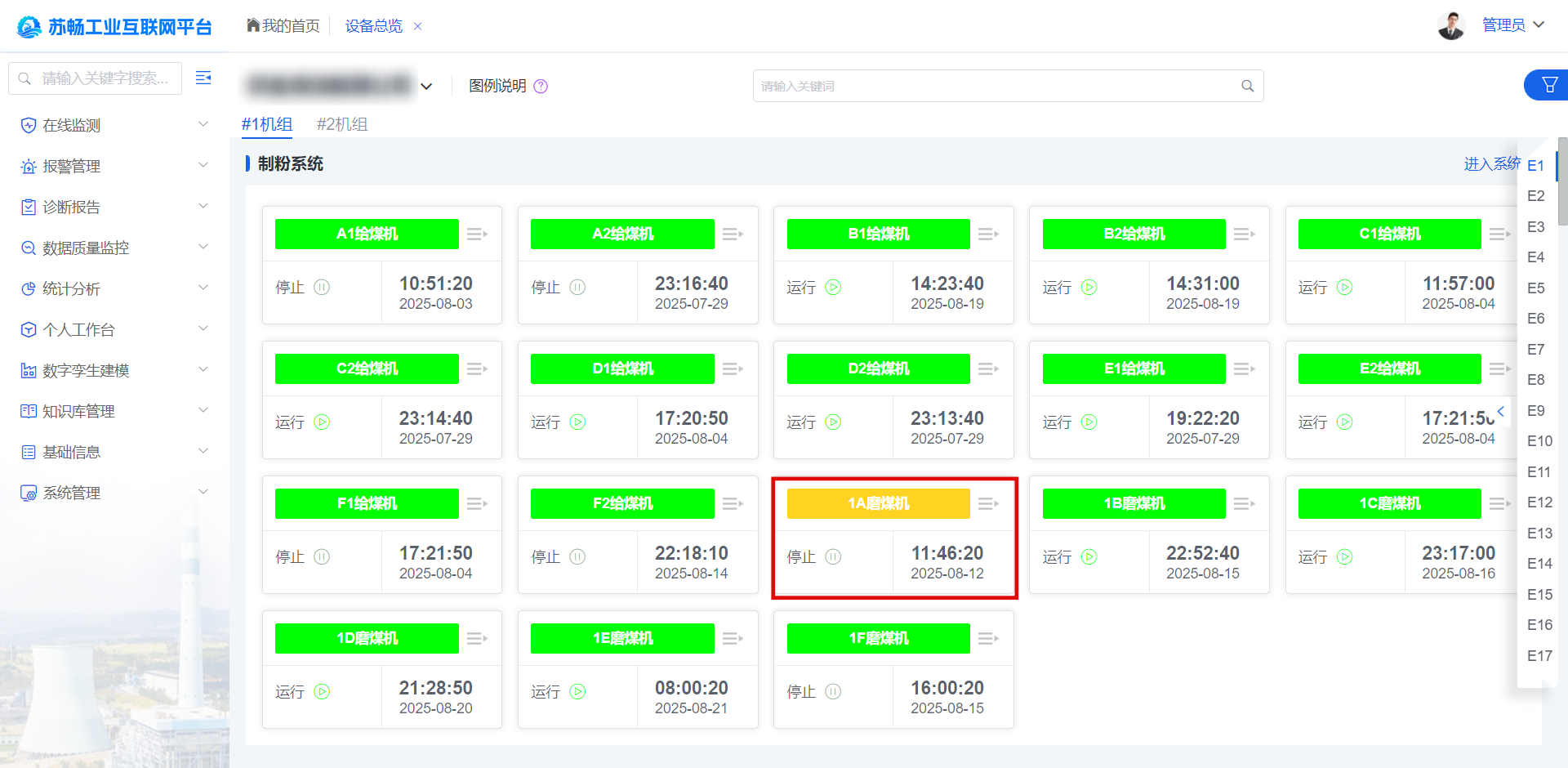Screen dimensions: 1568x768
Task: Click the yellow 1A磨煤机 title bar
Action: pos(878,504)
